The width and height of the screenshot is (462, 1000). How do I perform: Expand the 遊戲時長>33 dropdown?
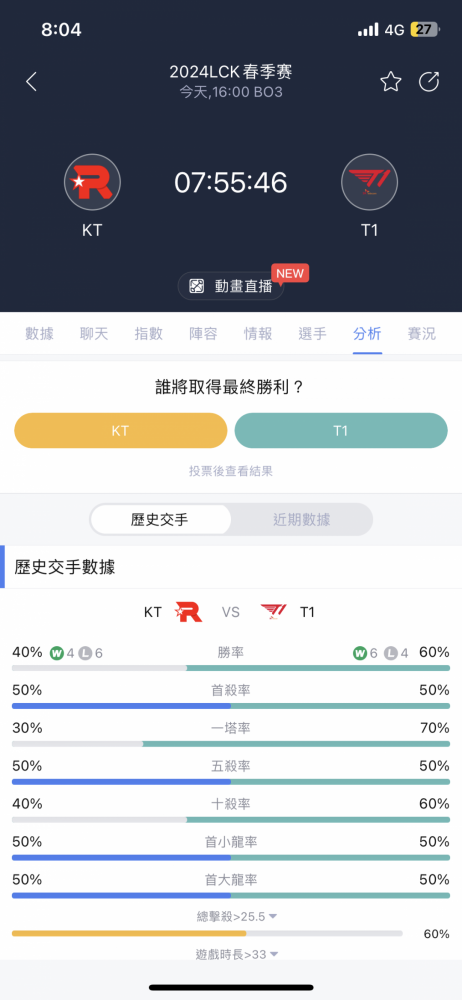point(237,954)
